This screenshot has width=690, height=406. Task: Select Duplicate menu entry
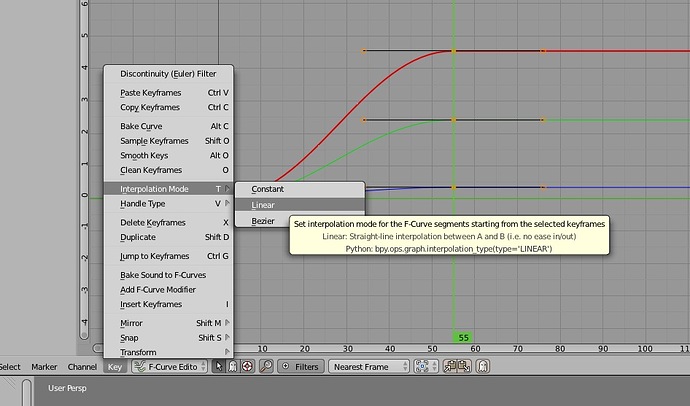coord(168,237)
